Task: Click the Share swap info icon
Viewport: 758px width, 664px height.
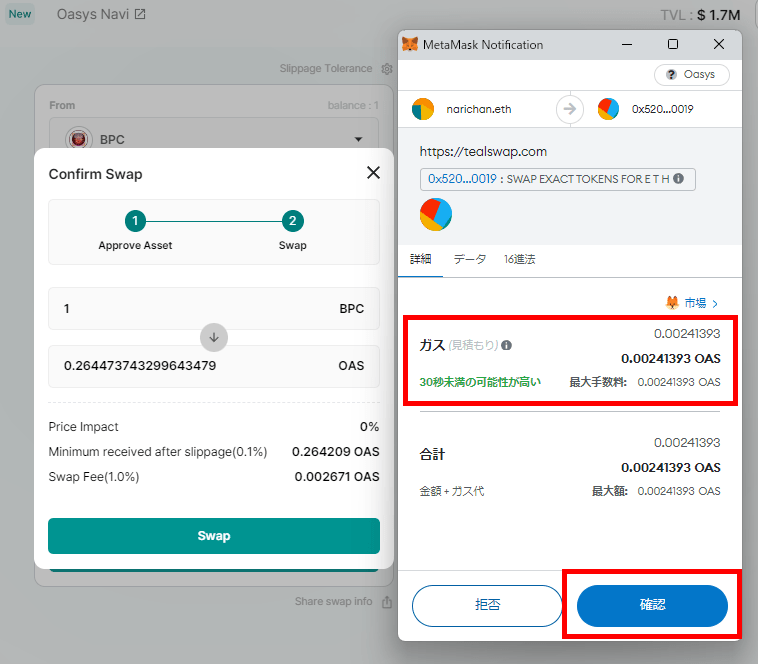Action: [x=387, y=602]
